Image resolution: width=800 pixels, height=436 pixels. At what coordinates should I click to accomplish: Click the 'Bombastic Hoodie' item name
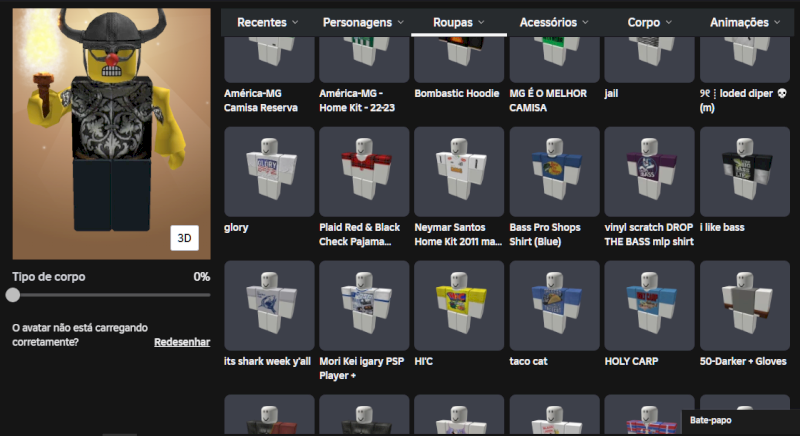[x=457, y=93]
